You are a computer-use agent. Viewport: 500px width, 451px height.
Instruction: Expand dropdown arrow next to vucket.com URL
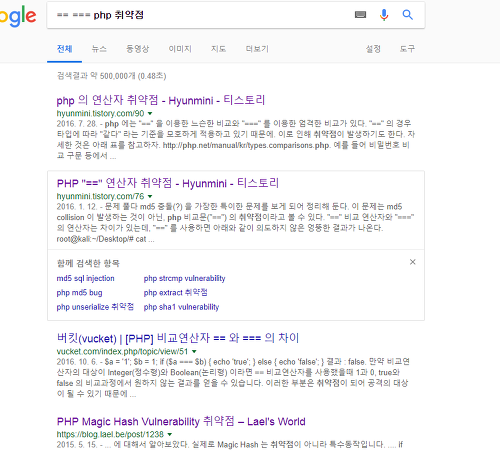pos(194,352)
